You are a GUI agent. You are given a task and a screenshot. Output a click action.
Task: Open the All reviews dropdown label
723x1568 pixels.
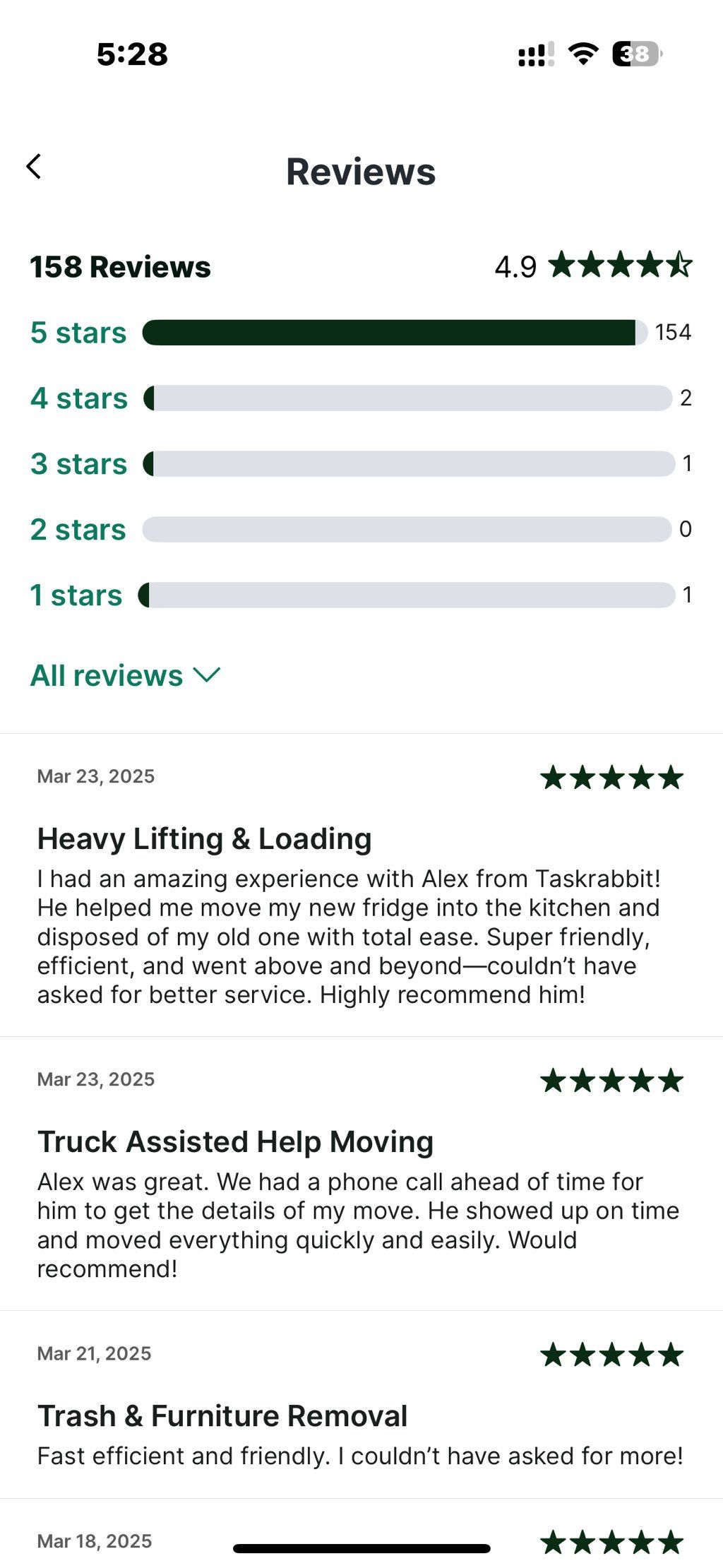(x=107, y=676)
